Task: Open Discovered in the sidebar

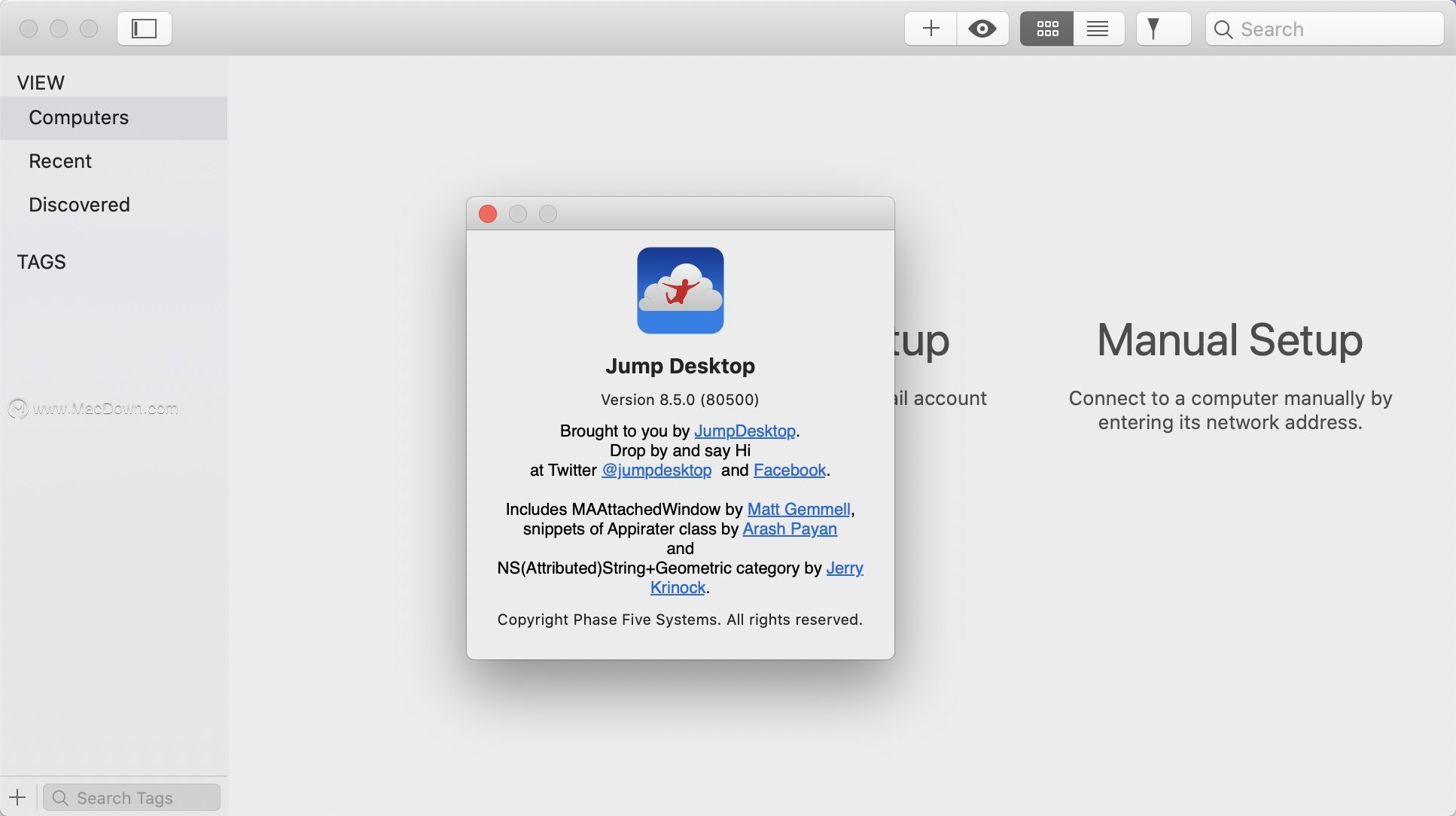Action: 114,205
